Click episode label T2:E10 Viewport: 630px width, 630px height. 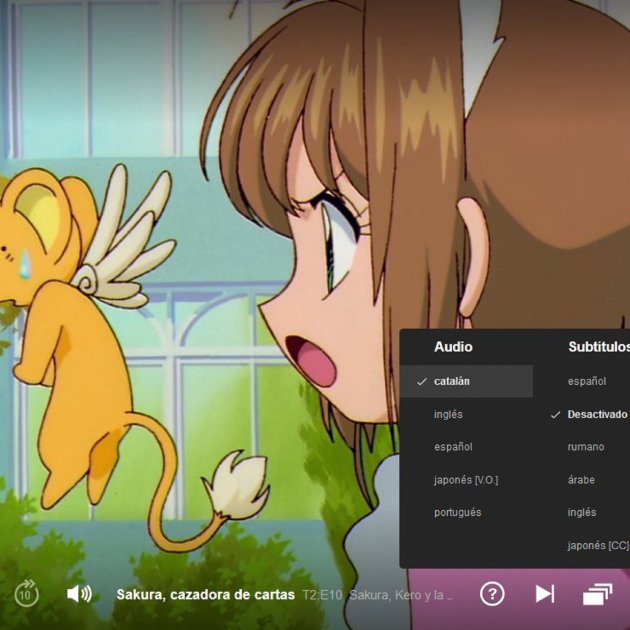click(x=322, y=595)
